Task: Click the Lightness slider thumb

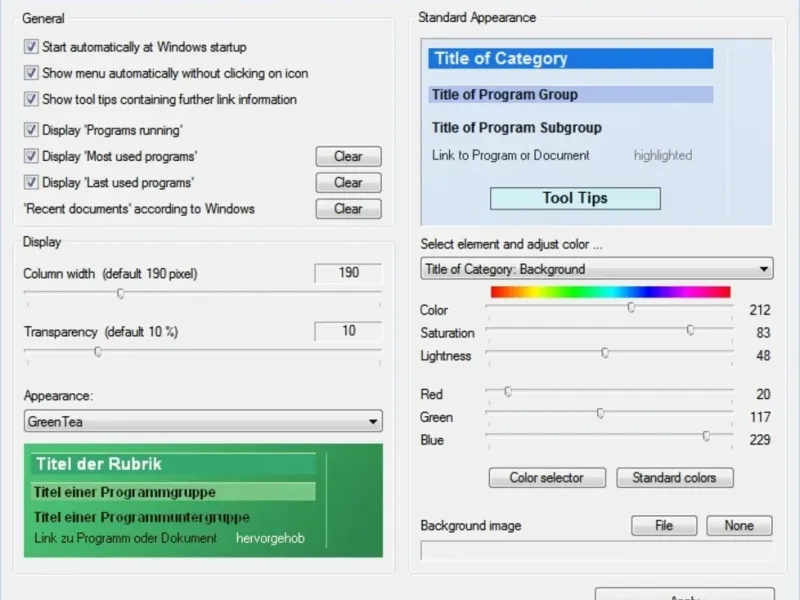Action: 605,353
